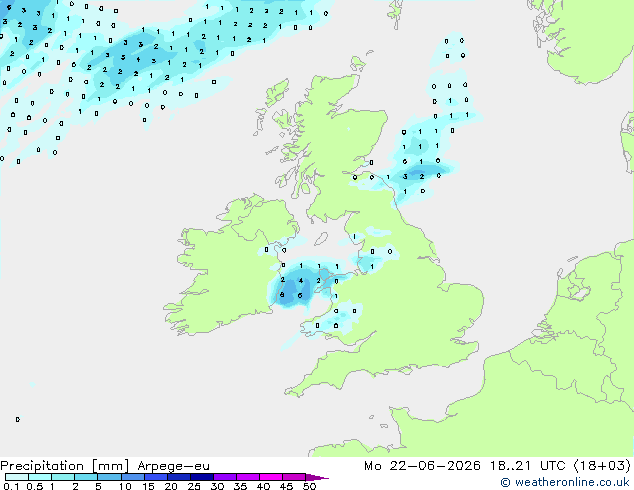634x490 pixels.
Task: Select the 5–10 mm legend swatch
Action: (109, 477)
